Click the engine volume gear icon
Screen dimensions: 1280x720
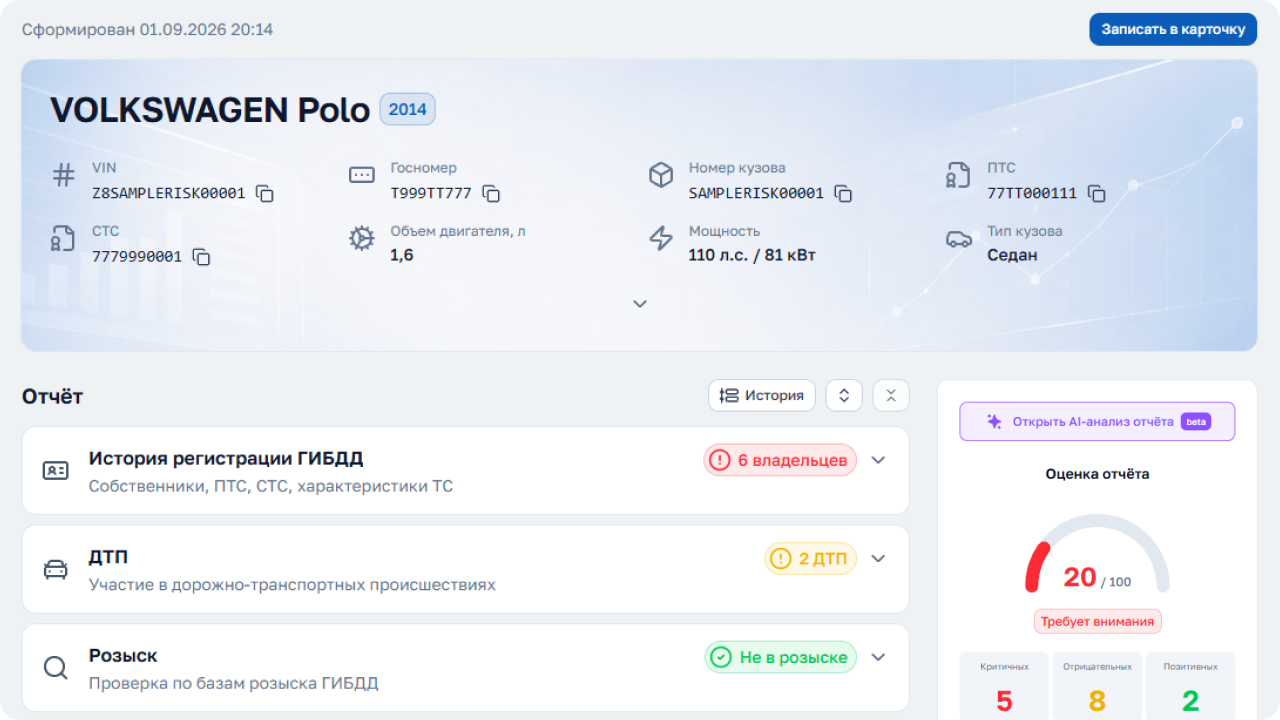pyautogui.click(x=361, y=239)
